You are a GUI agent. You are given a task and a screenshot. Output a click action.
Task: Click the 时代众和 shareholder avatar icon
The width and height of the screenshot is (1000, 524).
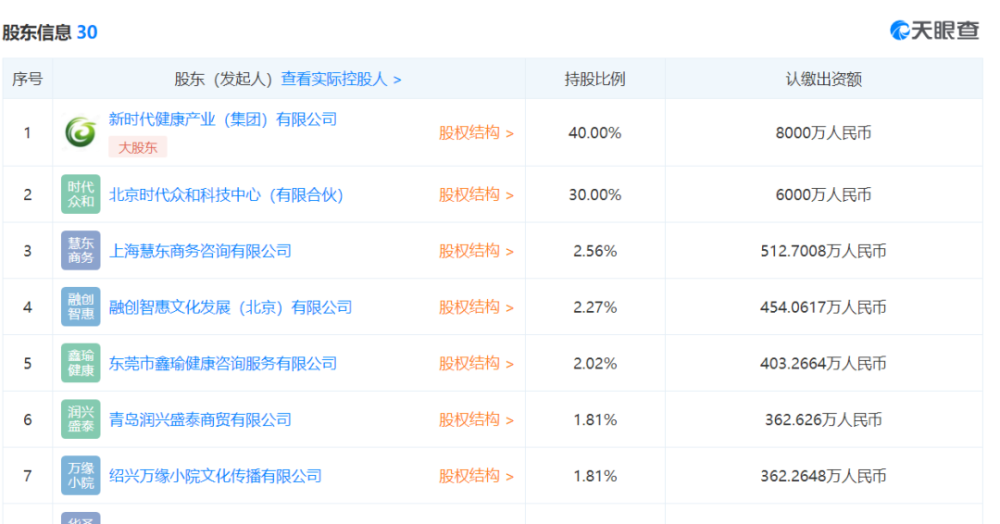[80, 194]
